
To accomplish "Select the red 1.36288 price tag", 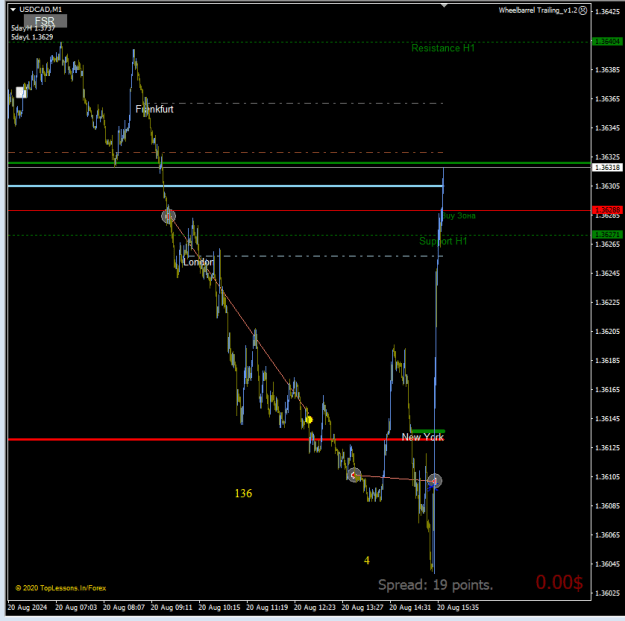I will click(607, 210).
